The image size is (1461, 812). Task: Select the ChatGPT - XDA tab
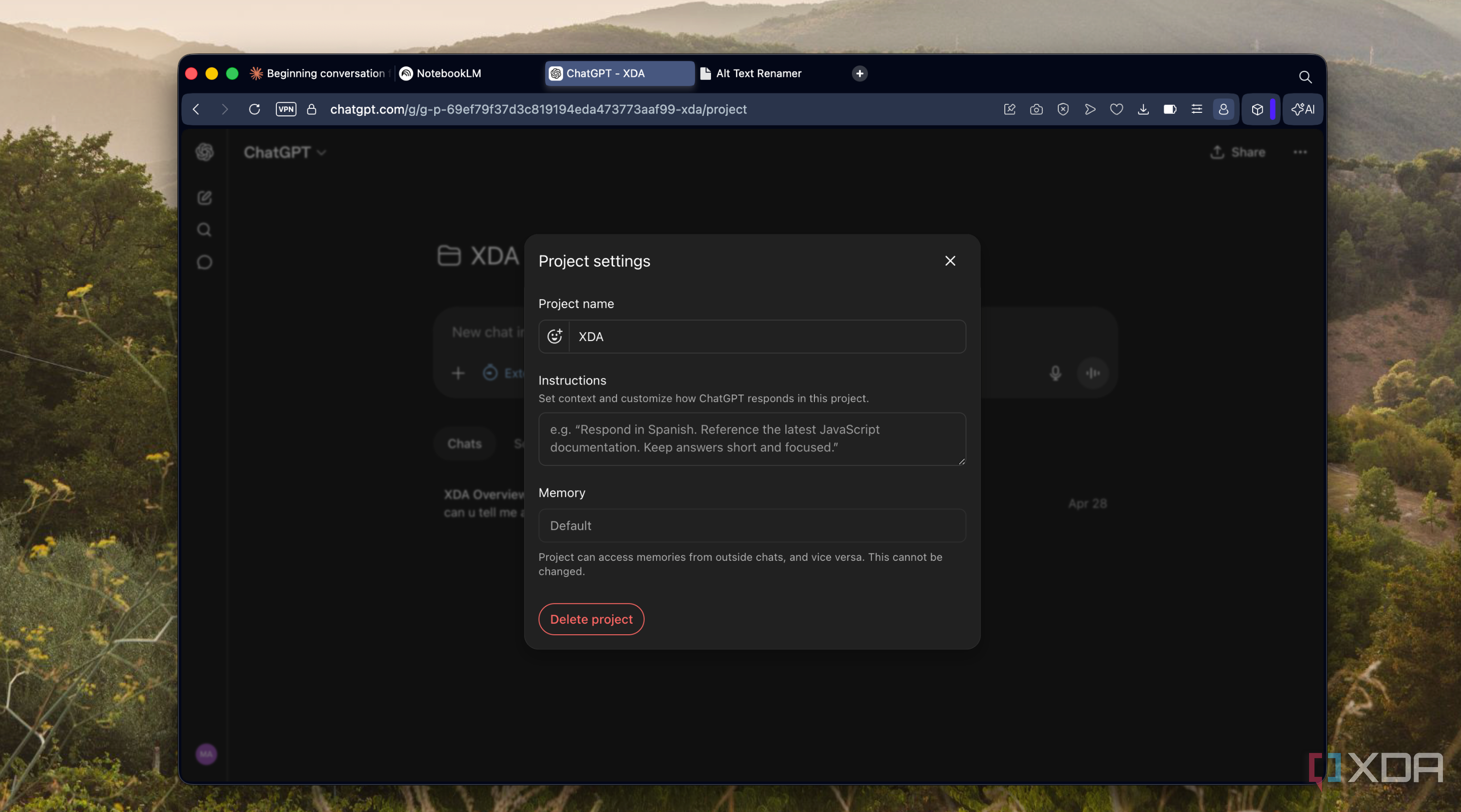(620, 73)
